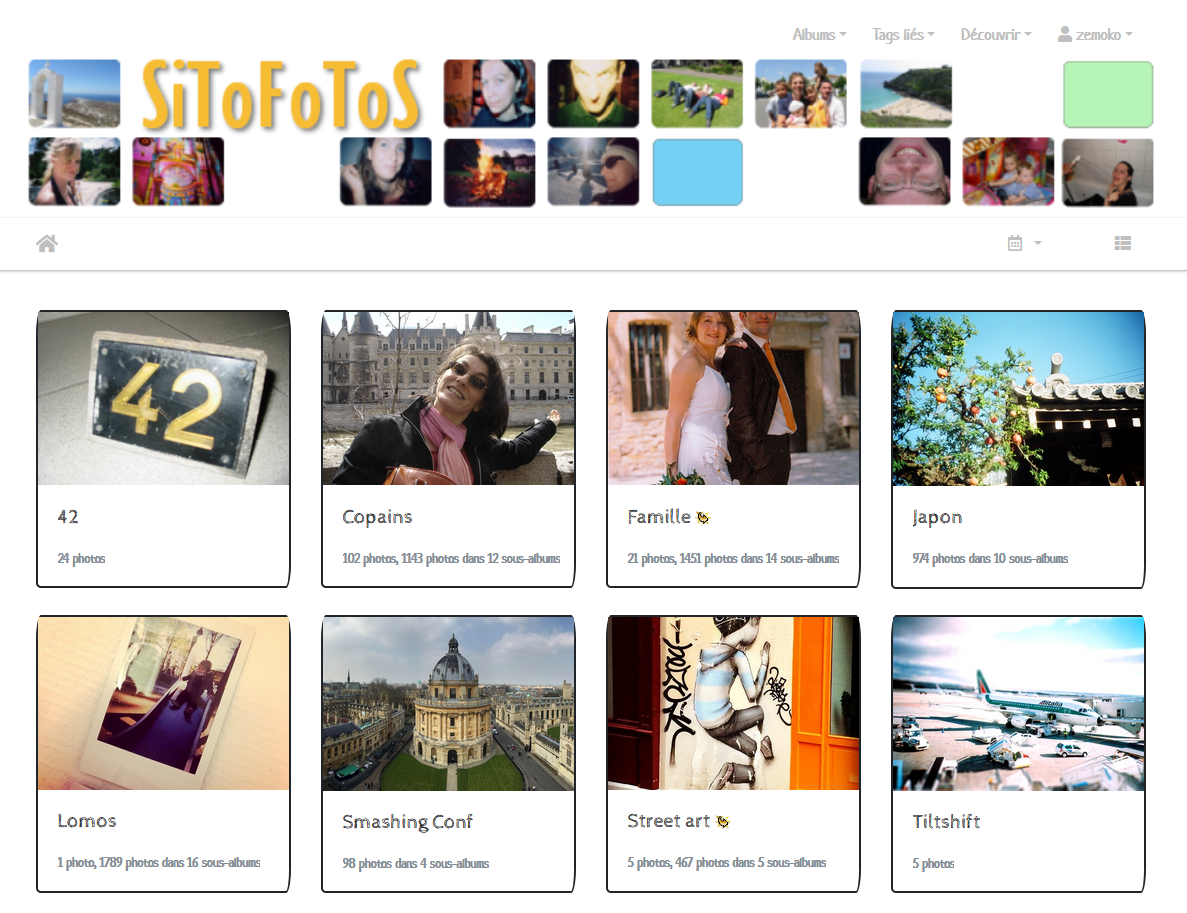Viewport: 1187px width, 913px height.
Task: Open the Albums dropdown menu
Action: click(x=819, y=34)
